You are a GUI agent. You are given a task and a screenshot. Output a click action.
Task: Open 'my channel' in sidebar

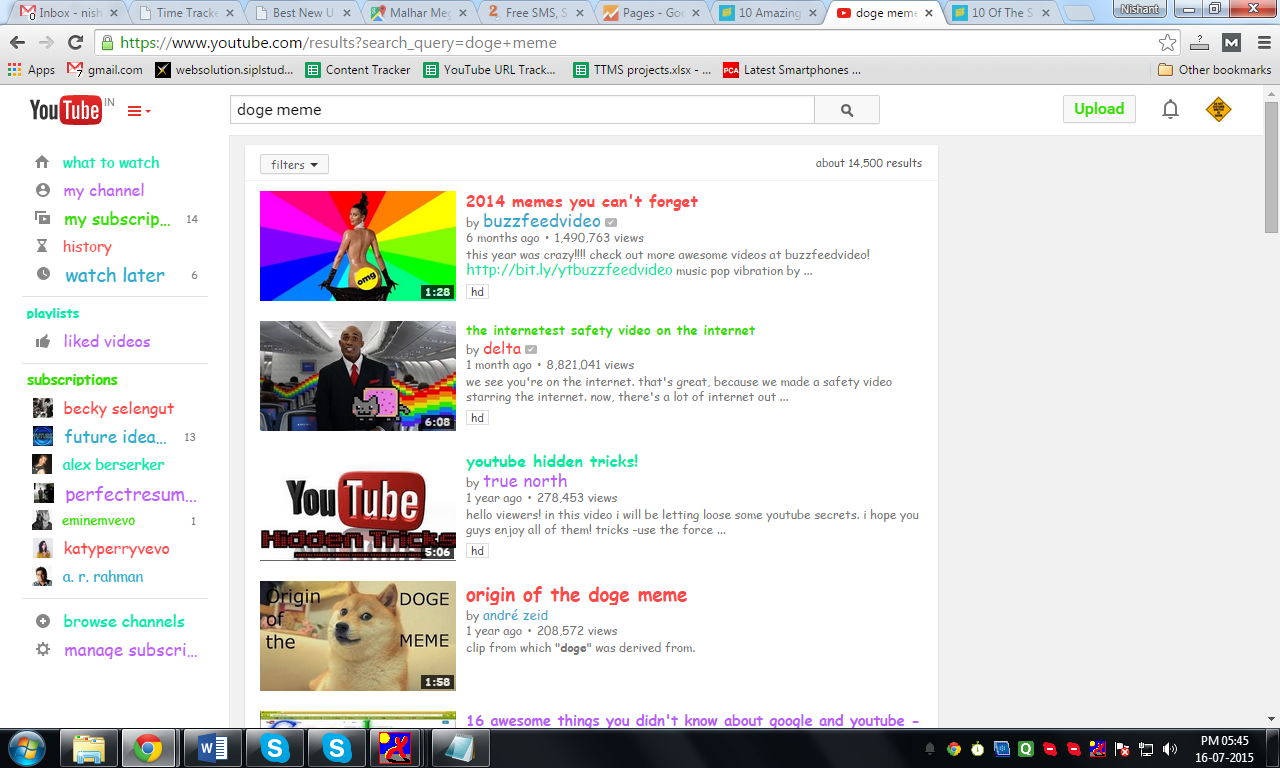(x=104, y=191)
